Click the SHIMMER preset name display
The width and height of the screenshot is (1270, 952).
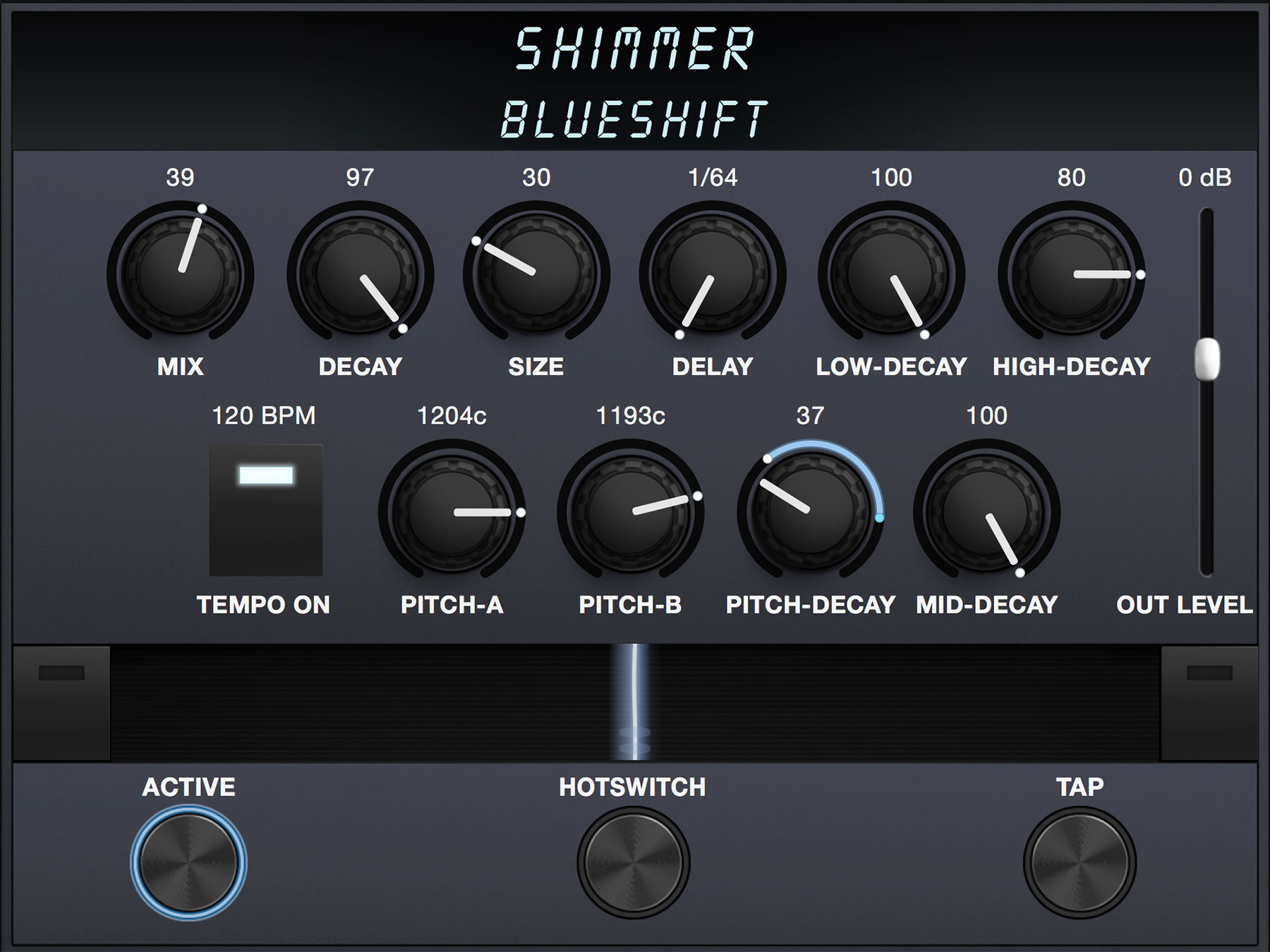(634, 49)
